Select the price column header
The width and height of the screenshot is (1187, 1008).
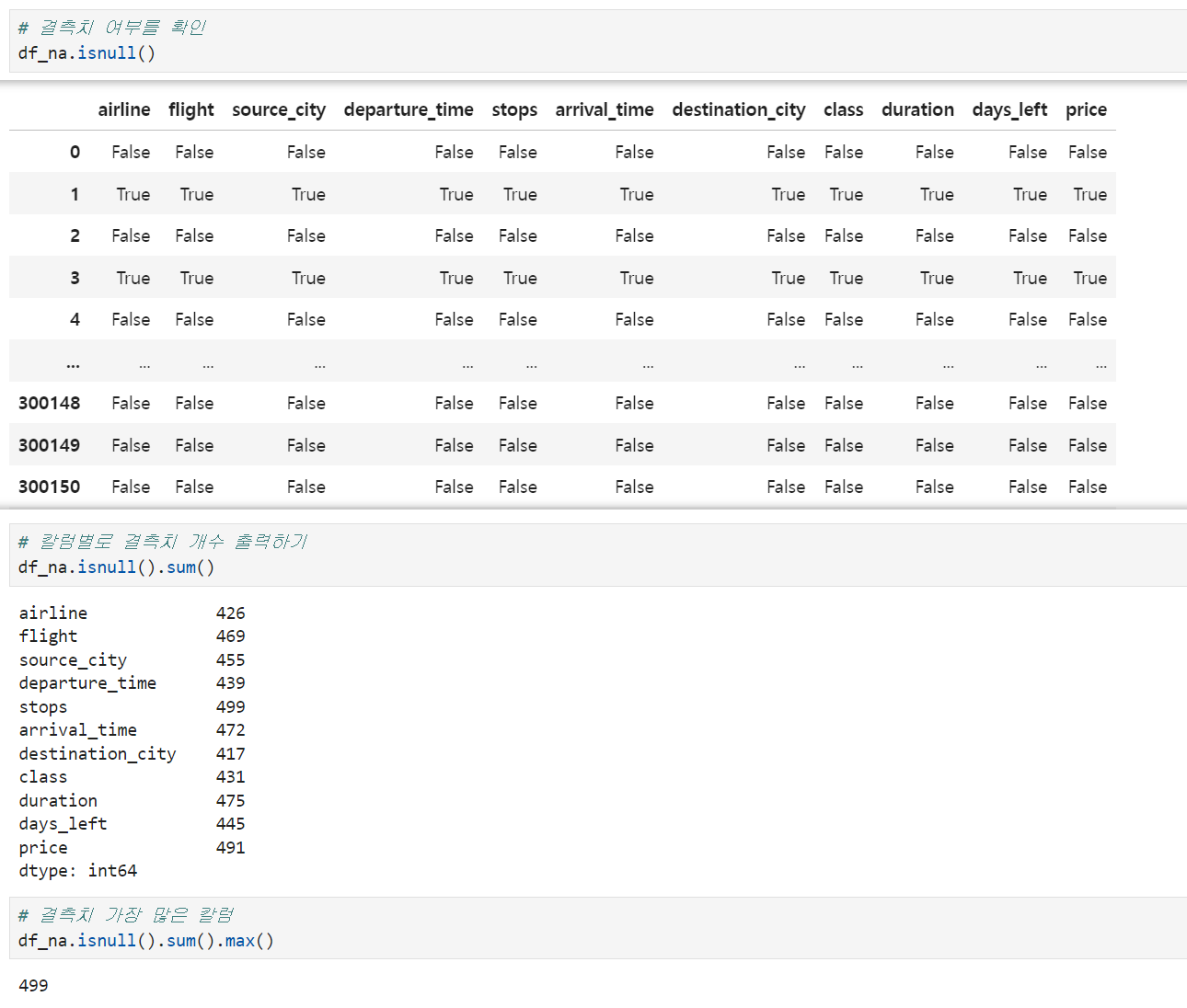[x=1086, y=109]
